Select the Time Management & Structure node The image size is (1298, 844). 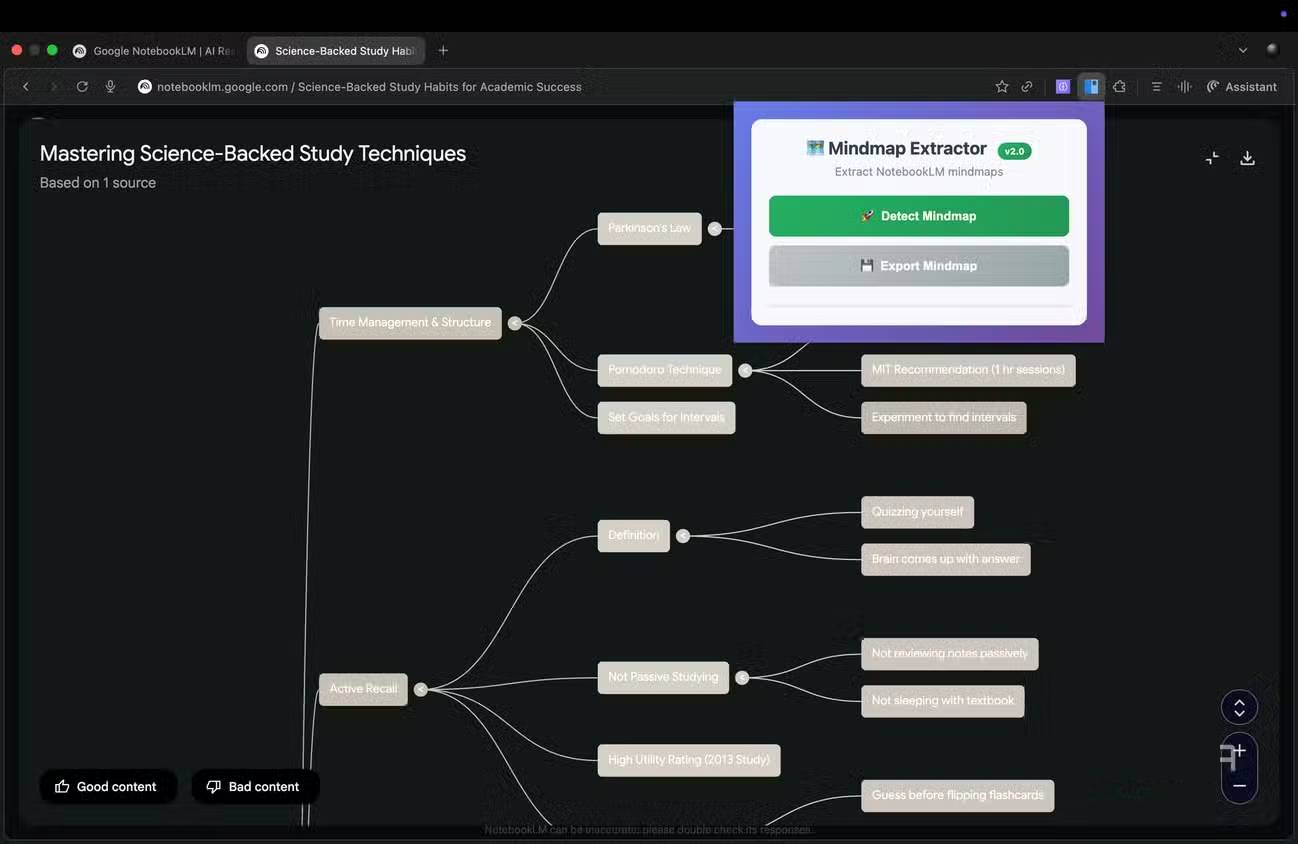410,323
